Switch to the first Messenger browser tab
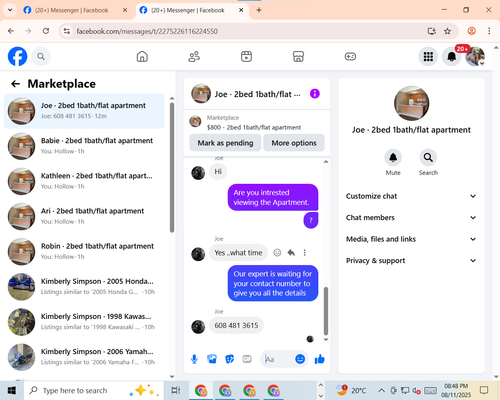Image resolution: width=500 pixels, height=400 pixels. coord(75,10)
